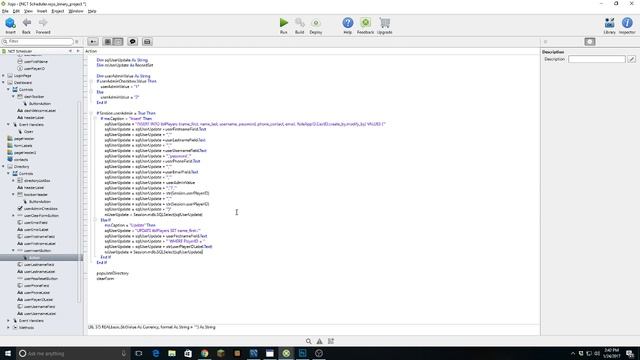Click the Insert toolbar icon
This screenshot has width=640, height=360.
click(x=10, y=26)
